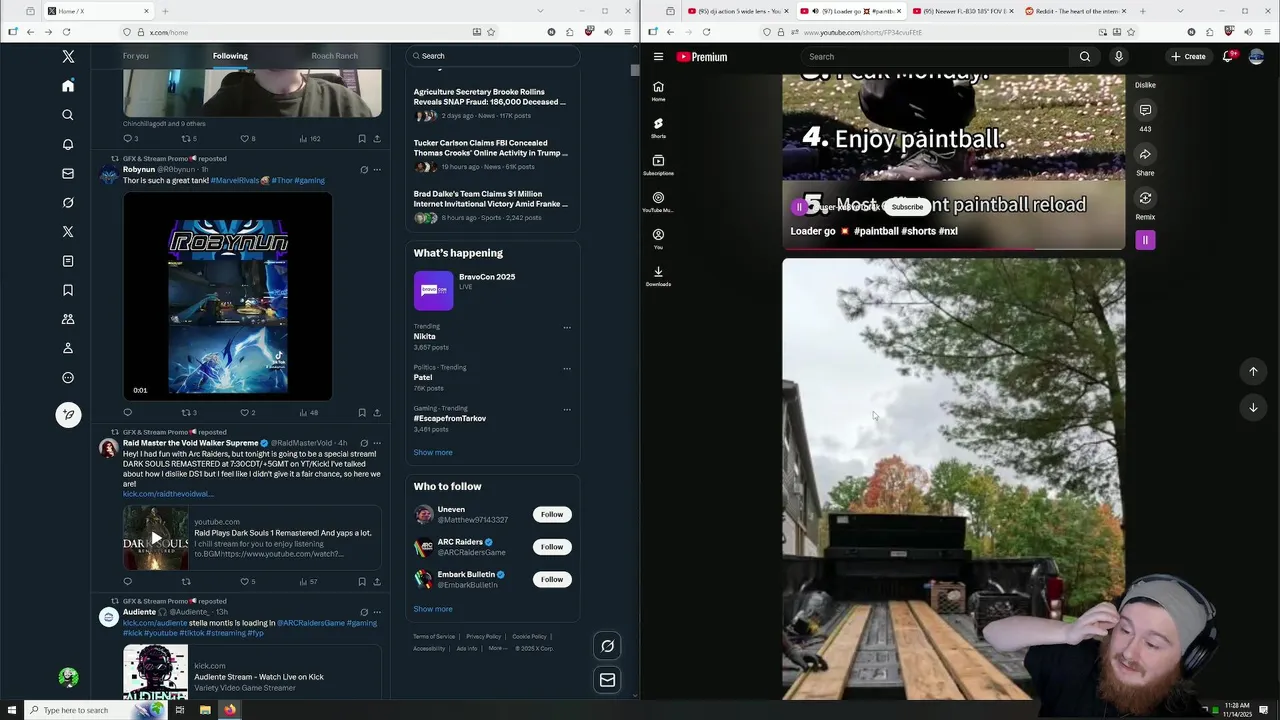Open more options for the Raid Master post
The width and height of the screenshot is (1280, 720).
tap(377, 443)
